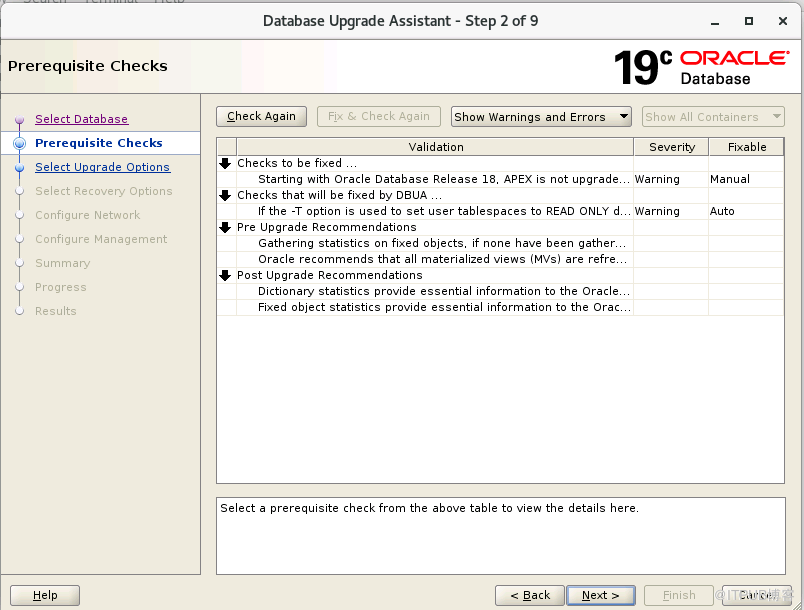
Task: Go back with the Back button
Action: click(530, 595)
